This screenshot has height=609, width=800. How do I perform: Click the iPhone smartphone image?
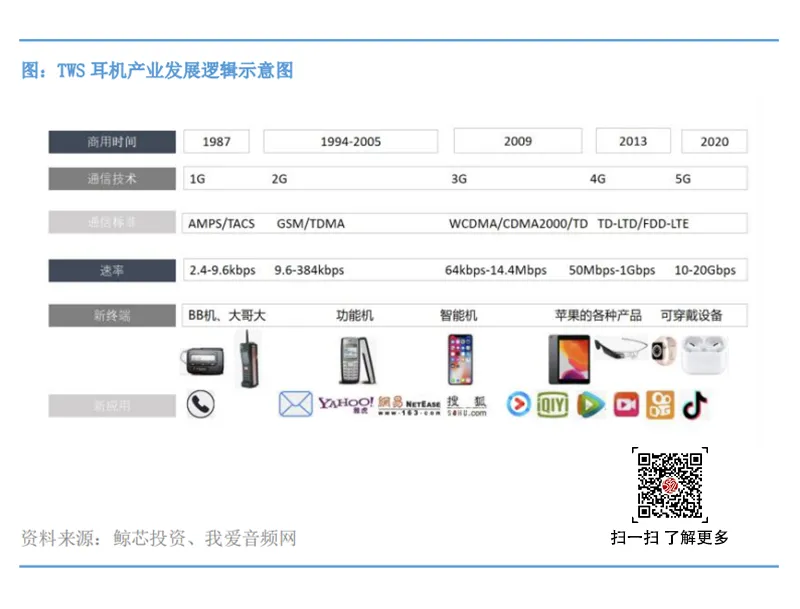coord(460,359)
